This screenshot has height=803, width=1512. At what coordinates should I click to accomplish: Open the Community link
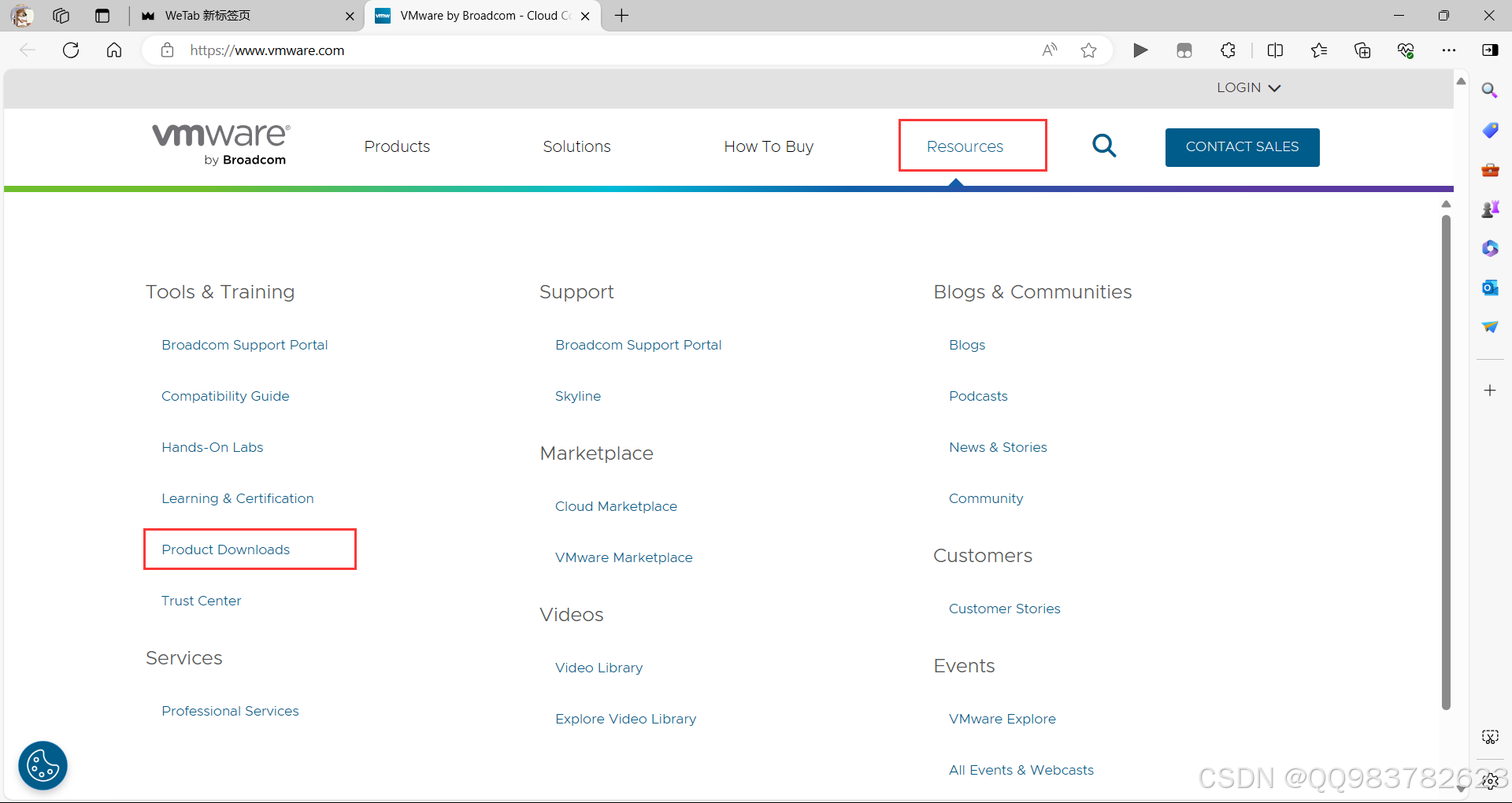pyautogui.click(x=986, y=498)
